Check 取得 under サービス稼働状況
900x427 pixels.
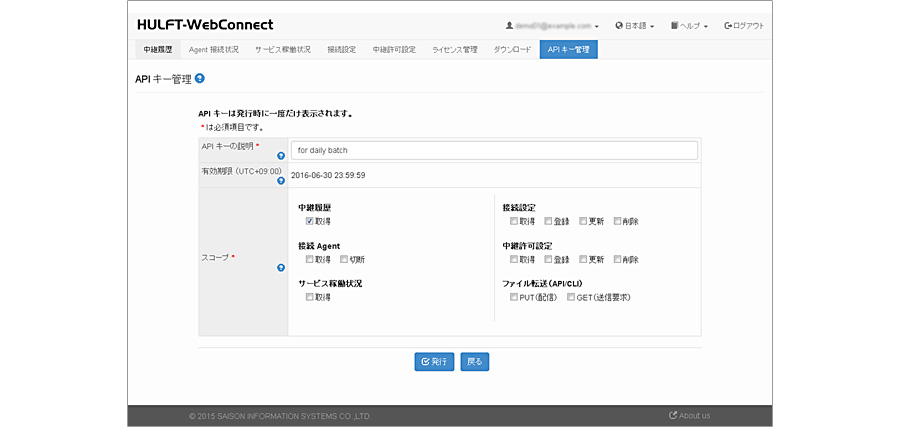pyautogui.click(x=309, y=297)
